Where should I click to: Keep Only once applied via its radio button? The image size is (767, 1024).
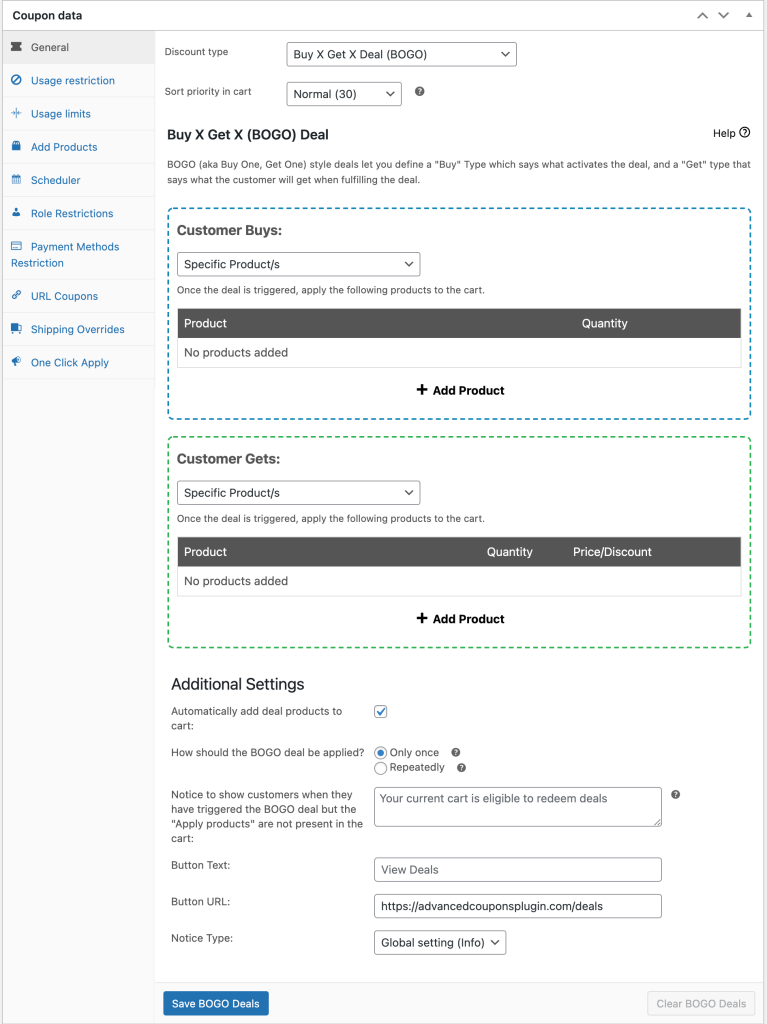pyautogui.click(x=380, y=752)
